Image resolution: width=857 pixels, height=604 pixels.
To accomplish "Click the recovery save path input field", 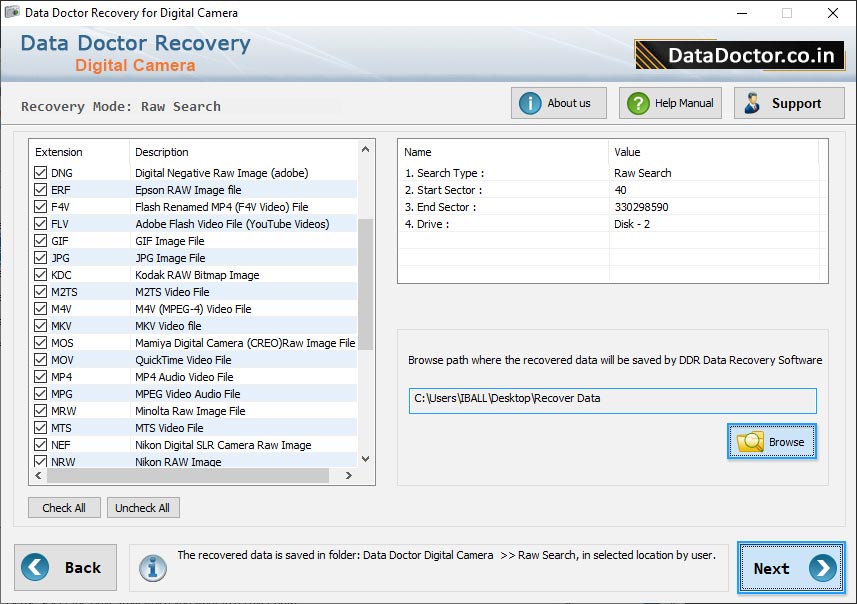I will [x=613, y=401].
